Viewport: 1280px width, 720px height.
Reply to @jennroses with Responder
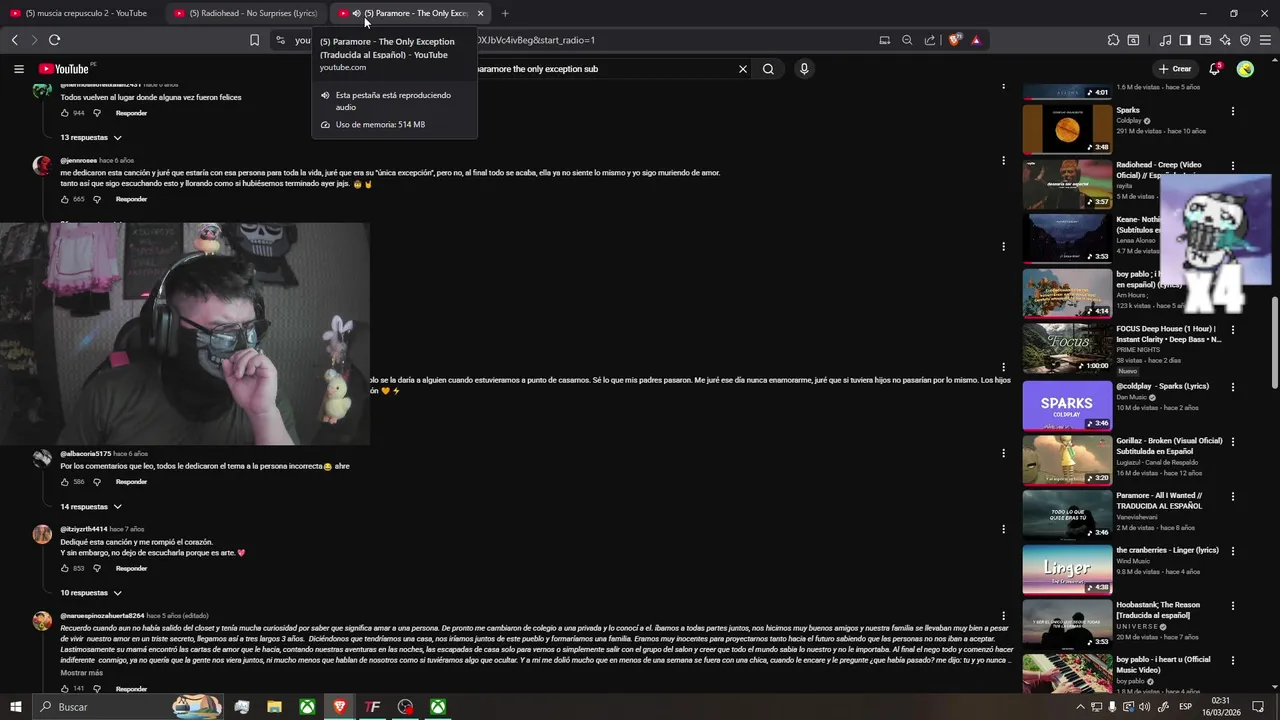point(131,199)
